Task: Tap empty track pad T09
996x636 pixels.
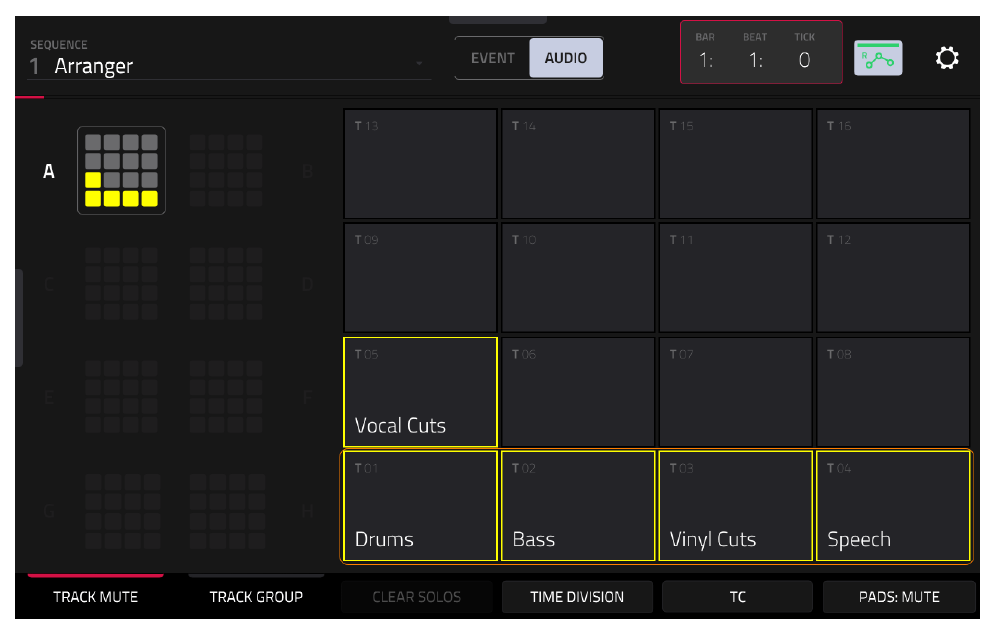Action: pyautogui.click(x=421, y=278)
